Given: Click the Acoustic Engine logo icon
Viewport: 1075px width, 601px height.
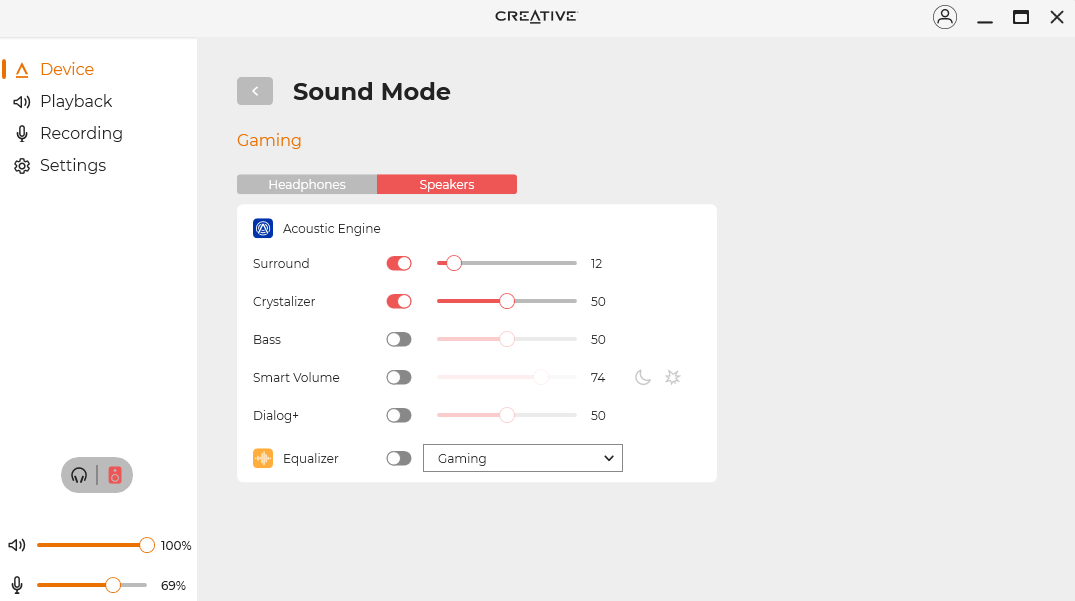Looking at the screenshot, I should coord(263,228).
